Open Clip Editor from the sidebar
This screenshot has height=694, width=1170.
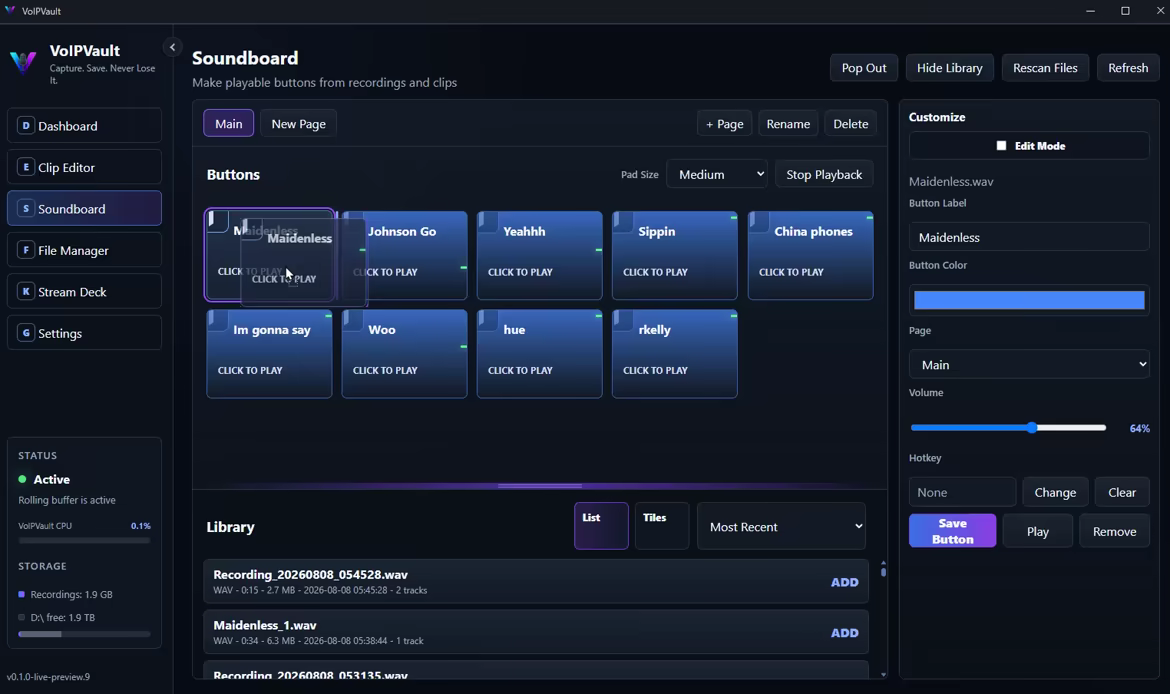[84, 167]
